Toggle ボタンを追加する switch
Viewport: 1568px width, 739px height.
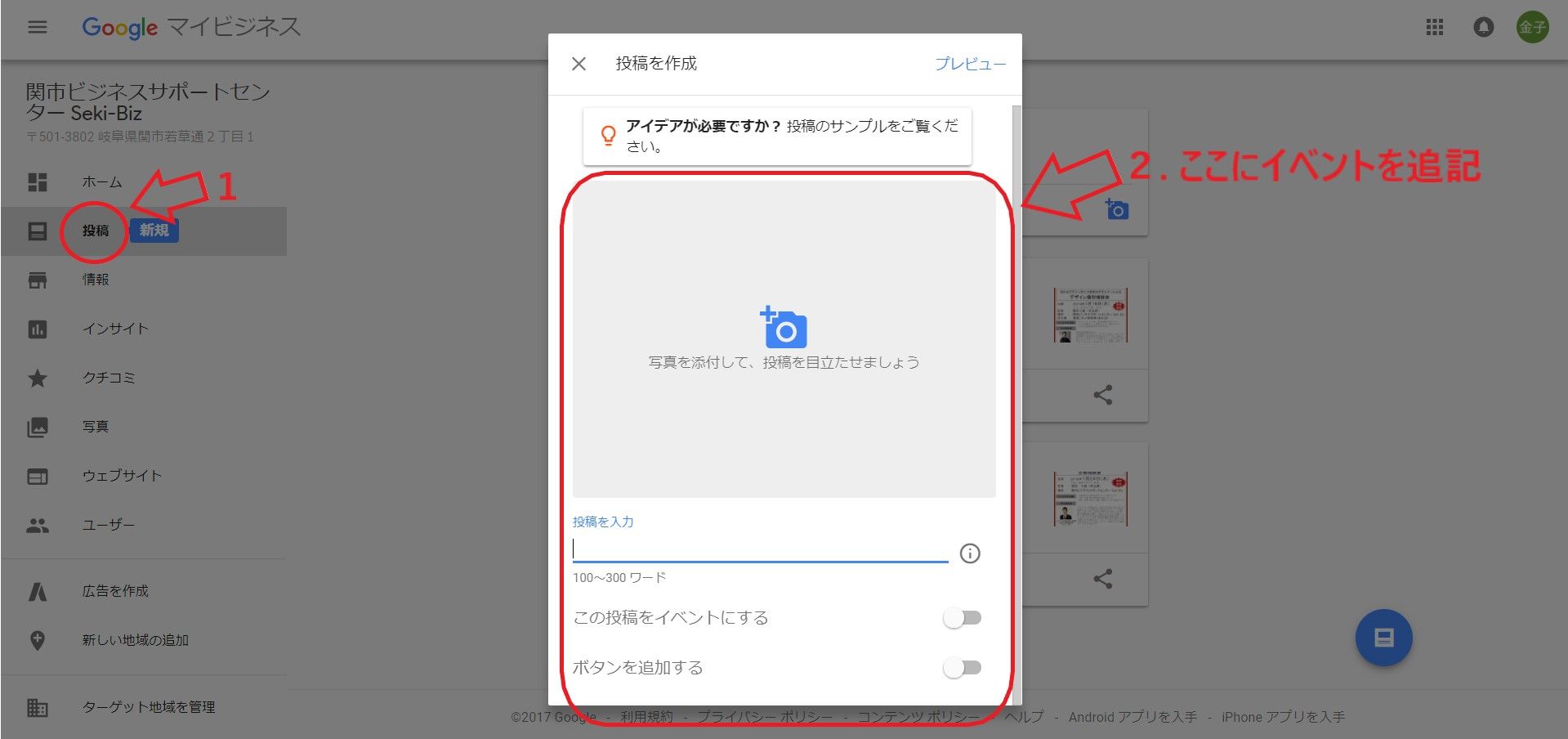coord(962,668)
